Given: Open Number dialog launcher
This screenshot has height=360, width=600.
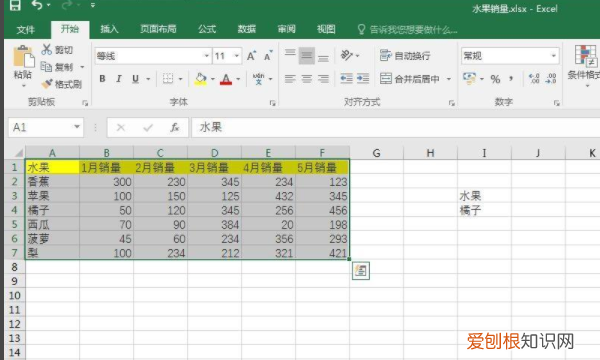Looking at the screenshot, I should [x=556, y=103].
